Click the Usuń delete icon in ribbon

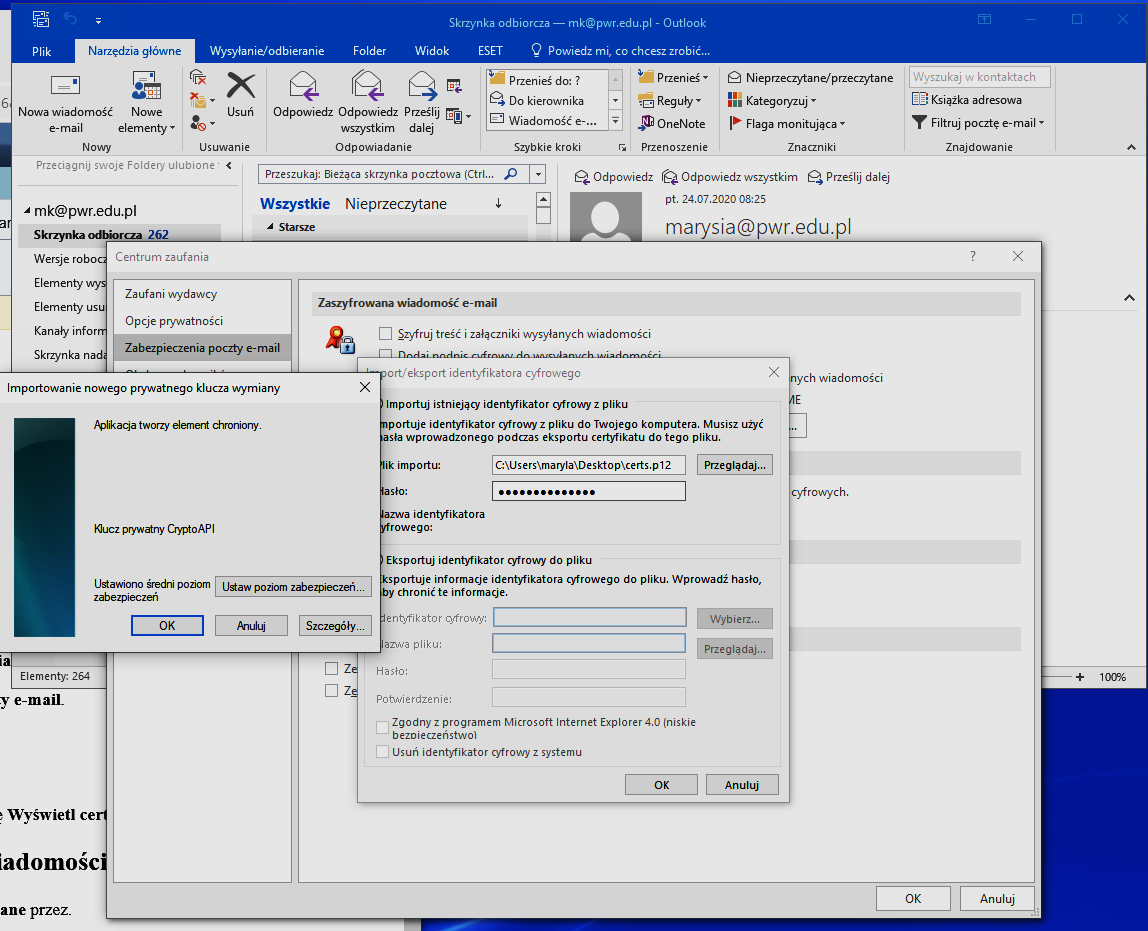(x=240, y=88)
